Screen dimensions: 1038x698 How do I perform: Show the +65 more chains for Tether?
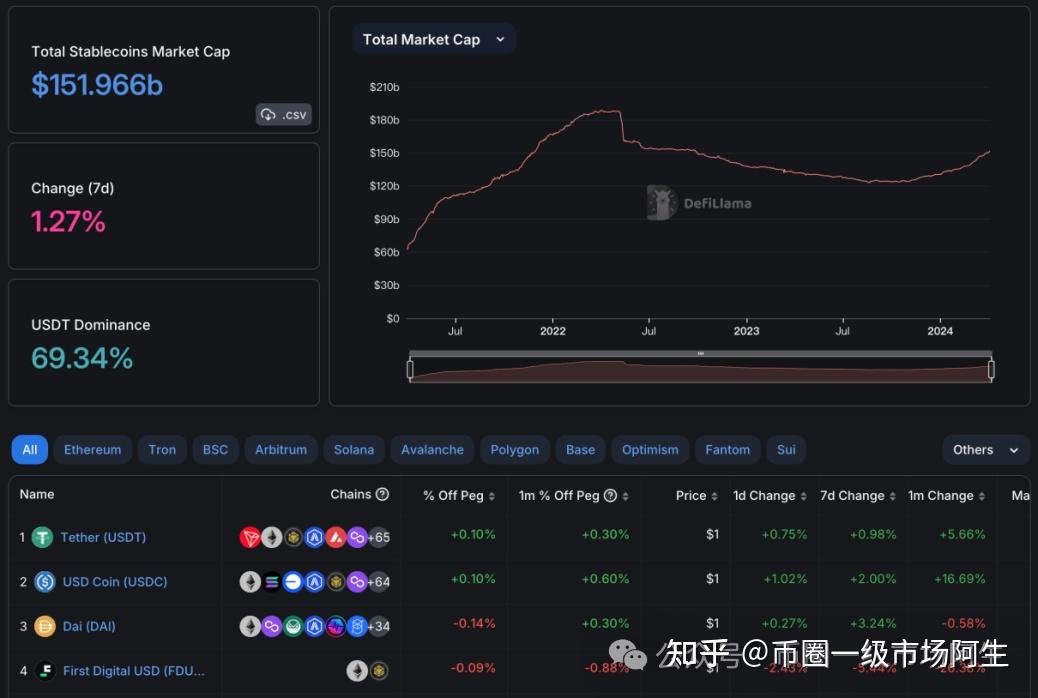point(379,537)
